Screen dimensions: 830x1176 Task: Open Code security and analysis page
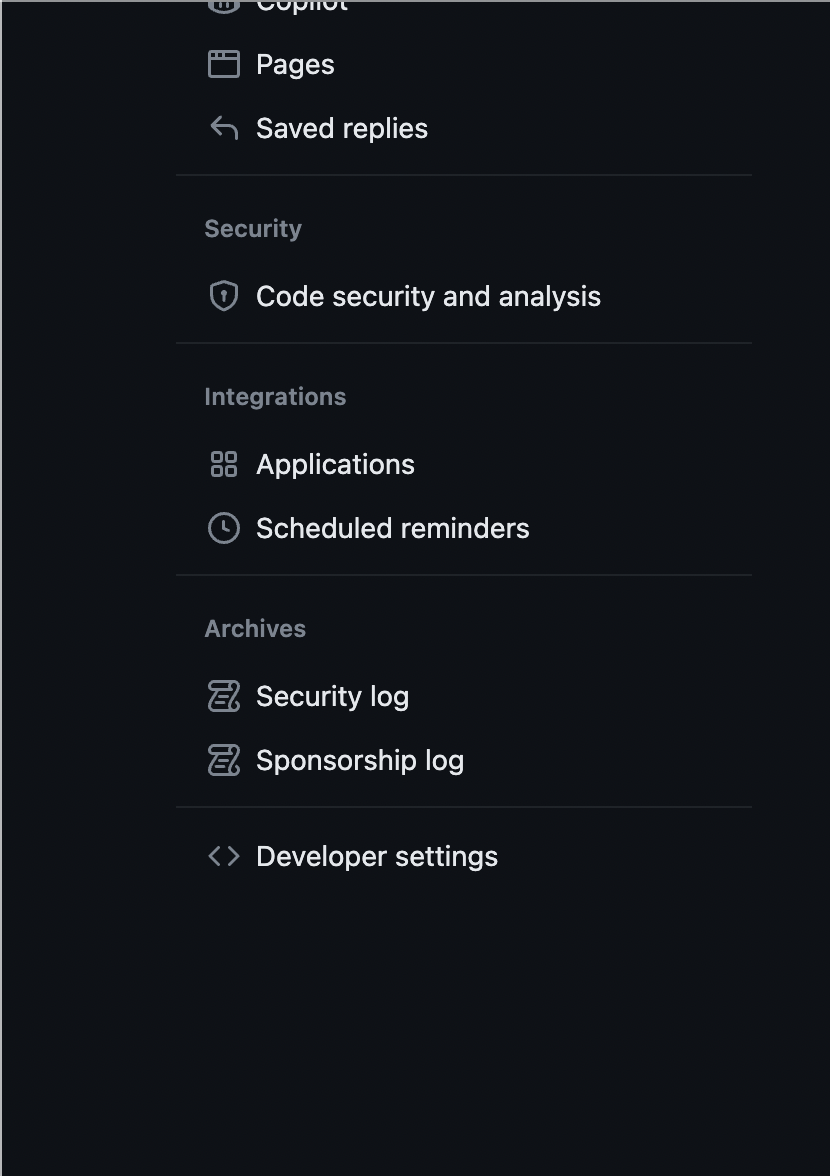(x=428, y=297)
